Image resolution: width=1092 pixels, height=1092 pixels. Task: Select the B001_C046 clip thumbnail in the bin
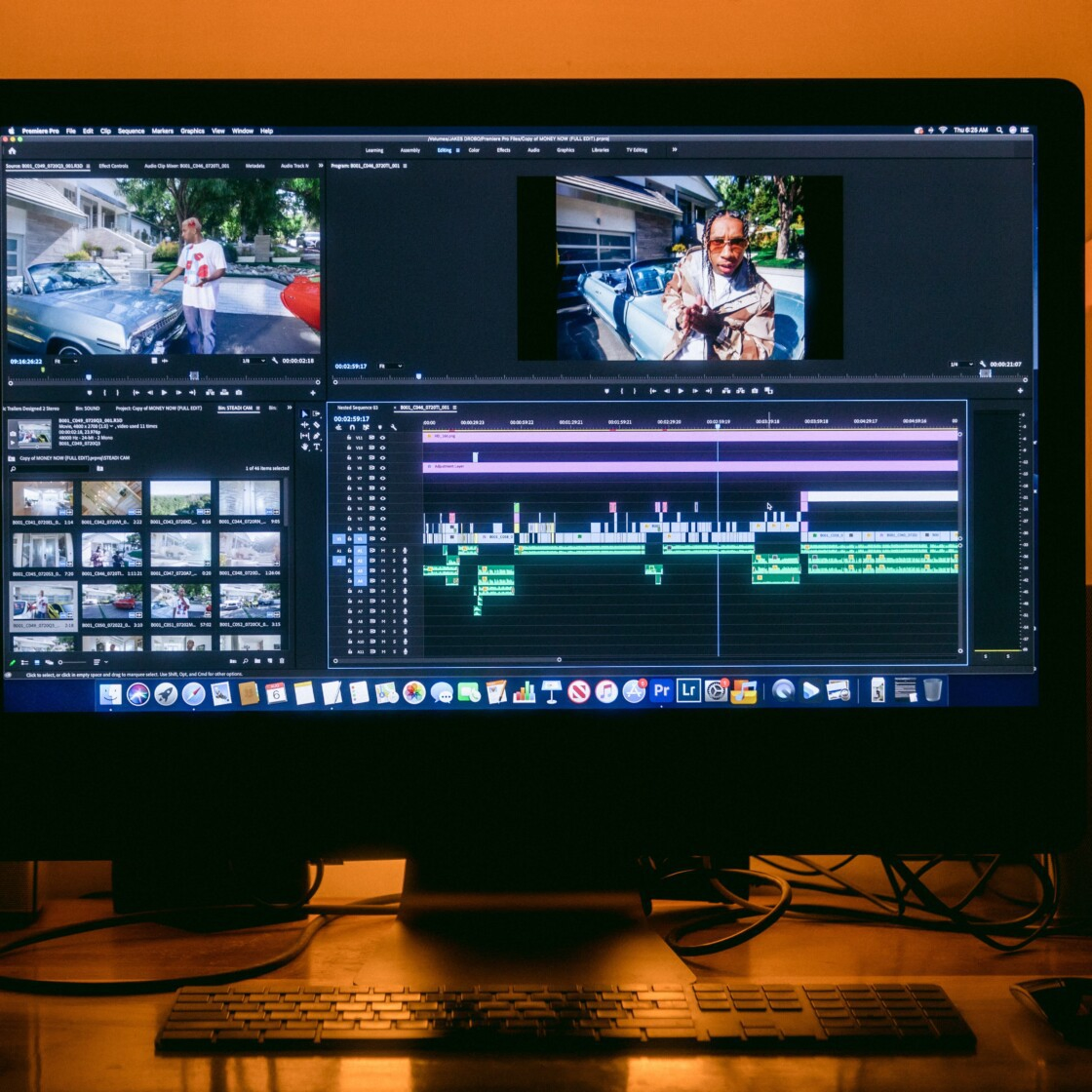pos(111,550)
